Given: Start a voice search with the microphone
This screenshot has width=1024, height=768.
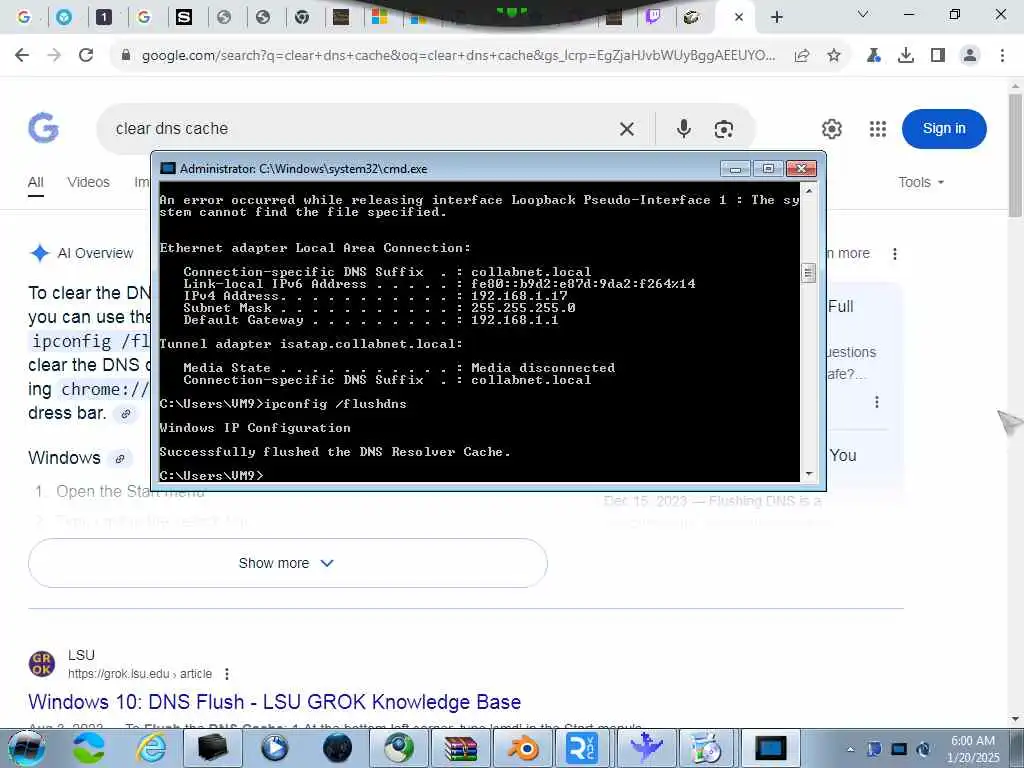Looking at the screenshot, I should [x=684, y=129].
